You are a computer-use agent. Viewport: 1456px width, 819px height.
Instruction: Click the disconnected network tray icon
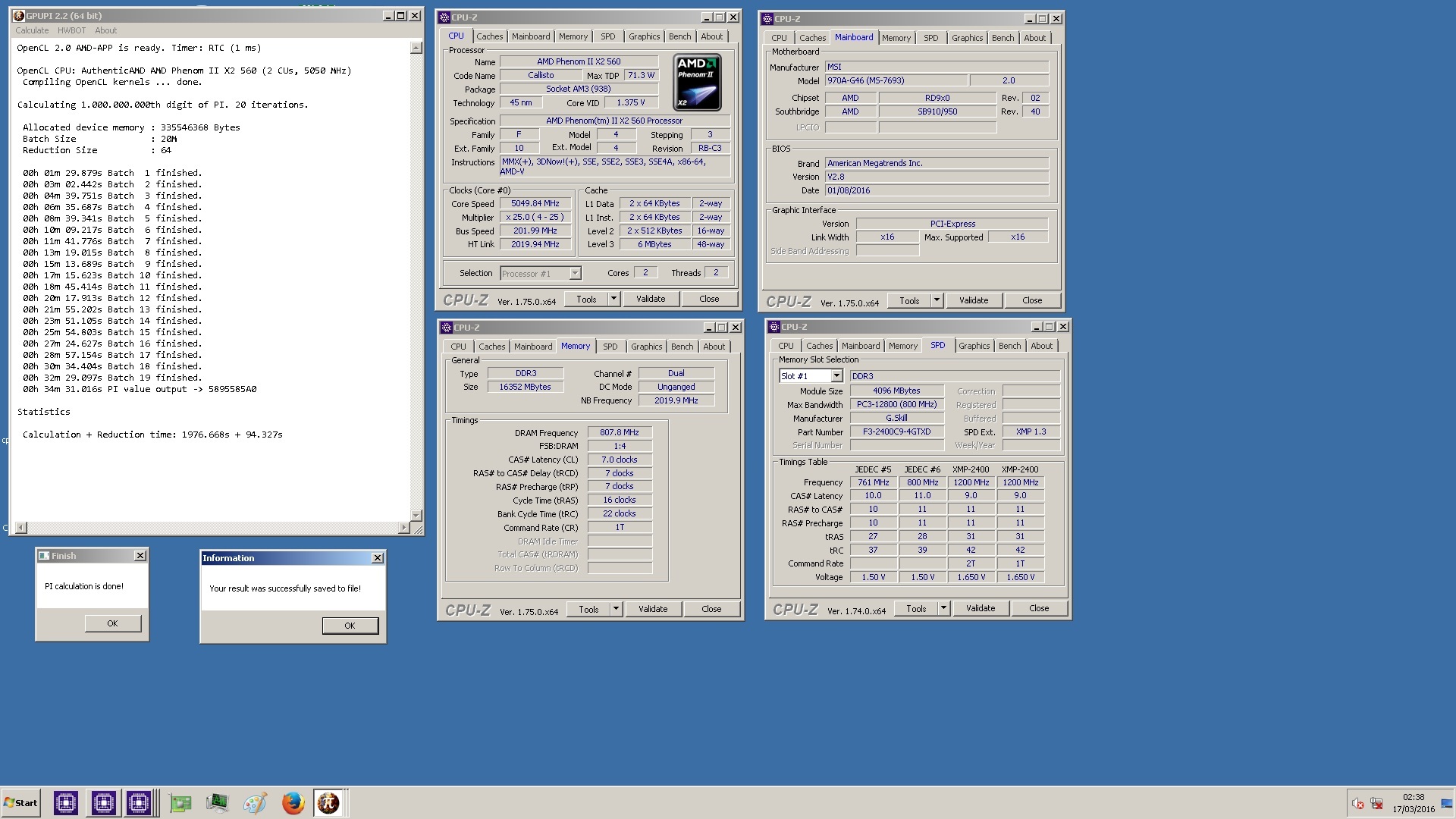tap(1376, 804)
